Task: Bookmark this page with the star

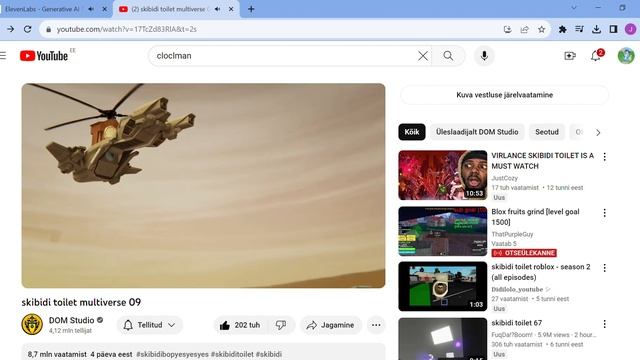Action: tap(541, 29)
